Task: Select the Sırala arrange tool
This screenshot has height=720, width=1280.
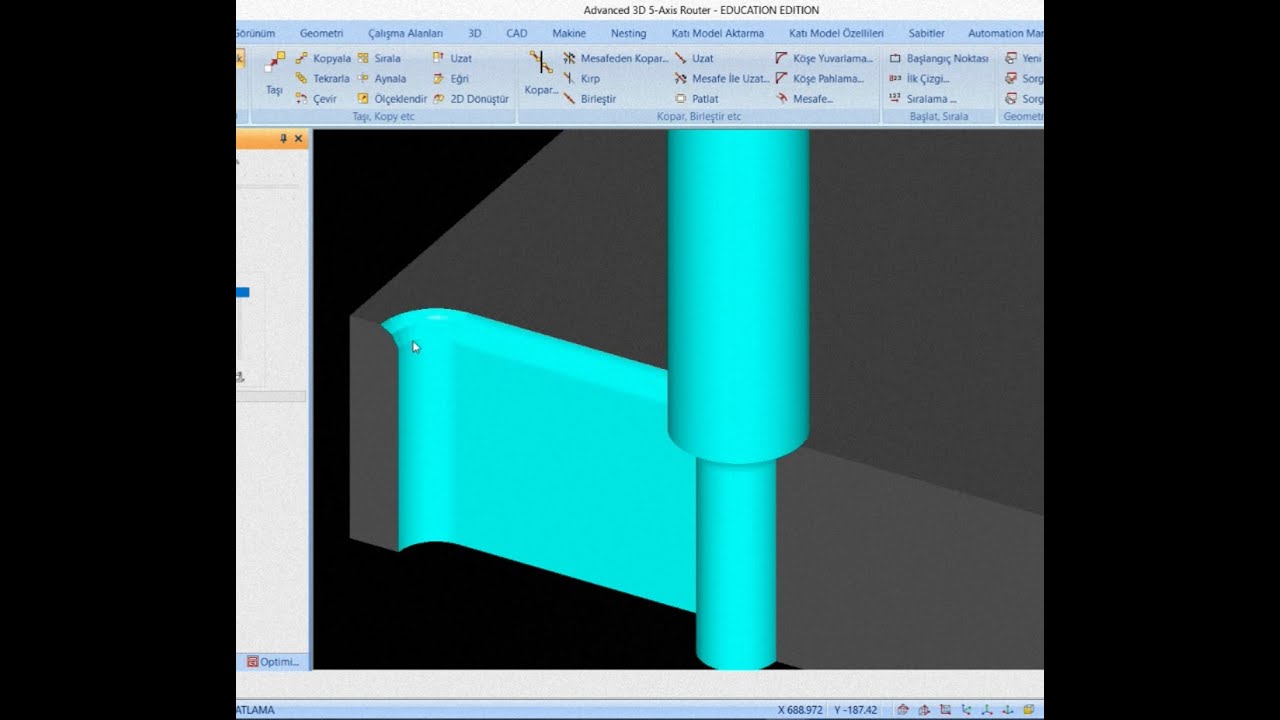Action: pos(378,58)
